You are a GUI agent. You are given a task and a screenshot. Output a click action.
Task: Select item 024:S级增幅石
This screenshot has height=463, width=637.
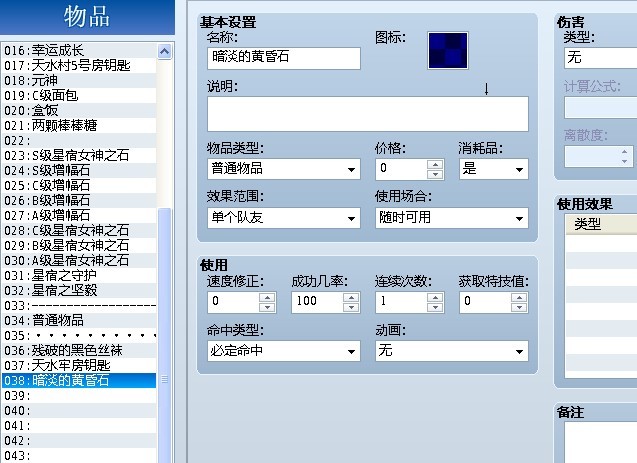point(79,171)
